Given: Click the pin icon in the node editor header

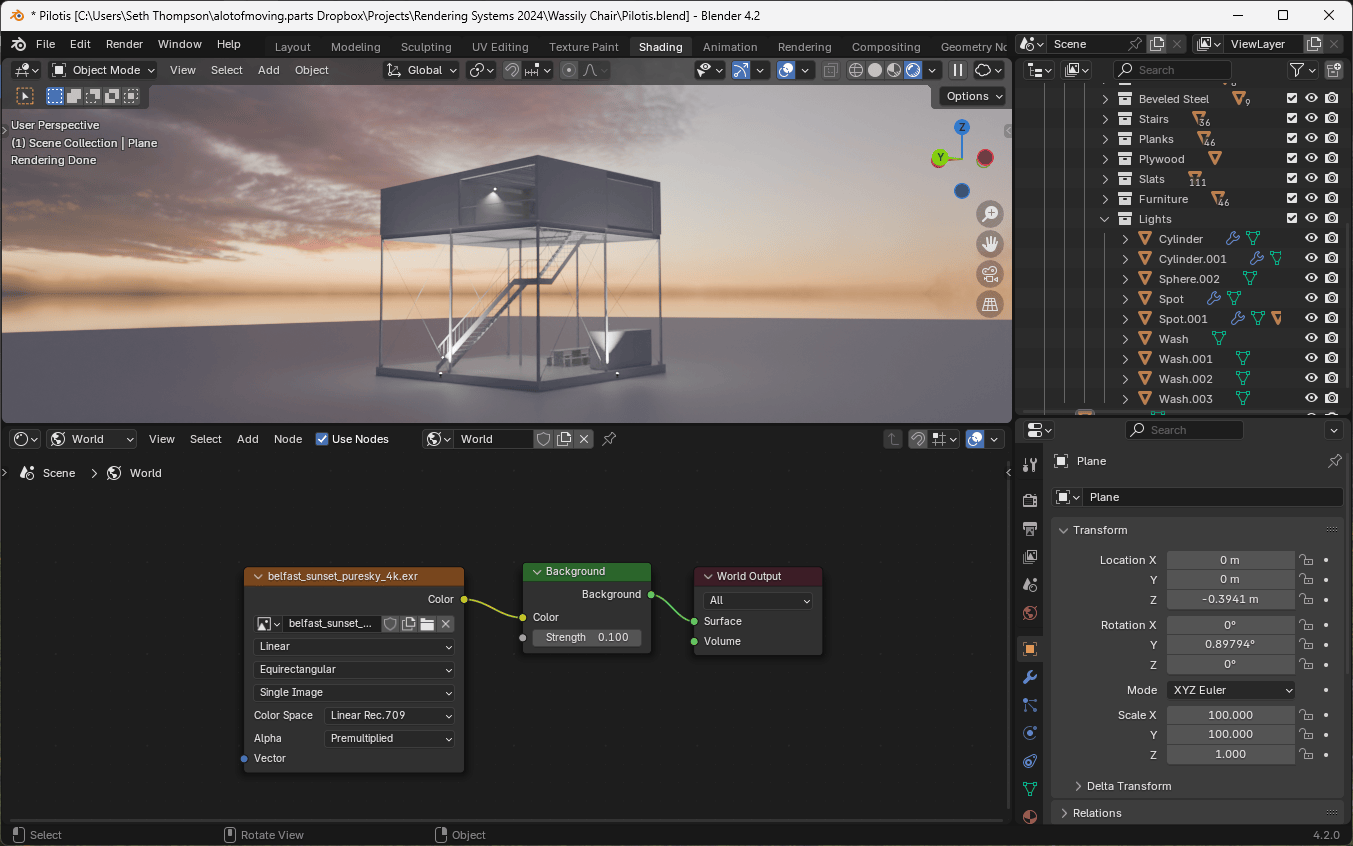Looking at the screenshot, I should point(609,439).
